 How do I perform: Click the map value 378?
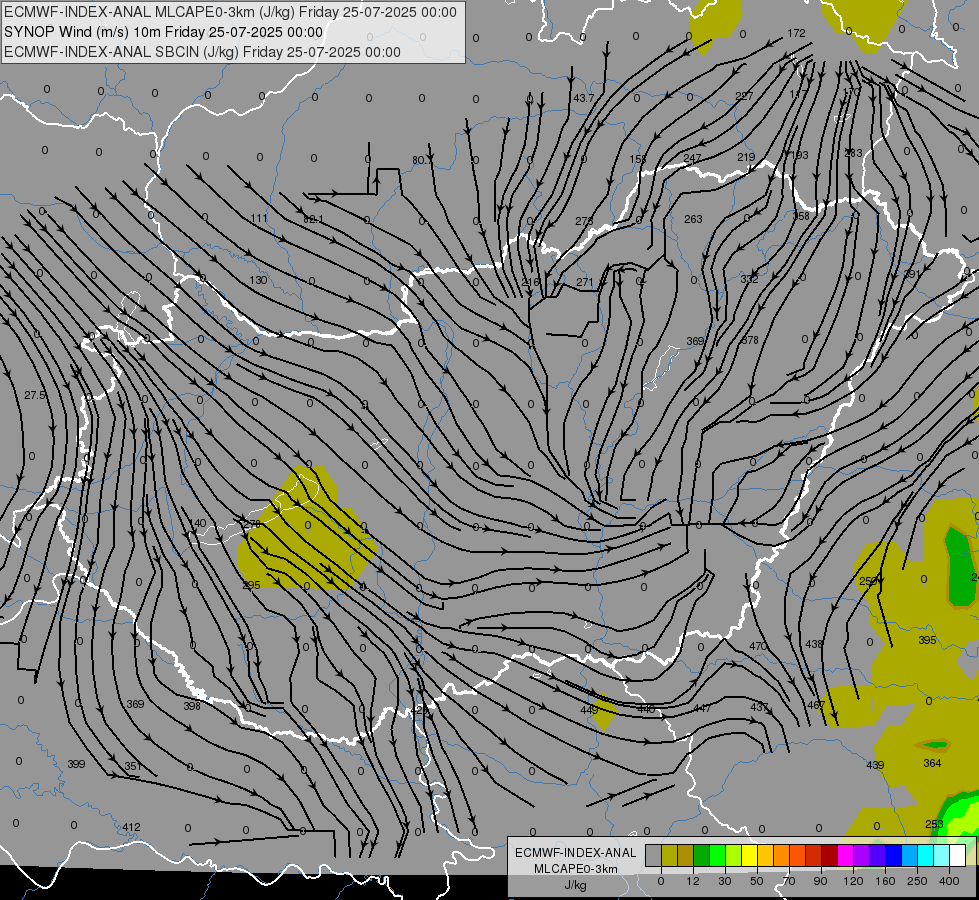(x=750, y=340)
